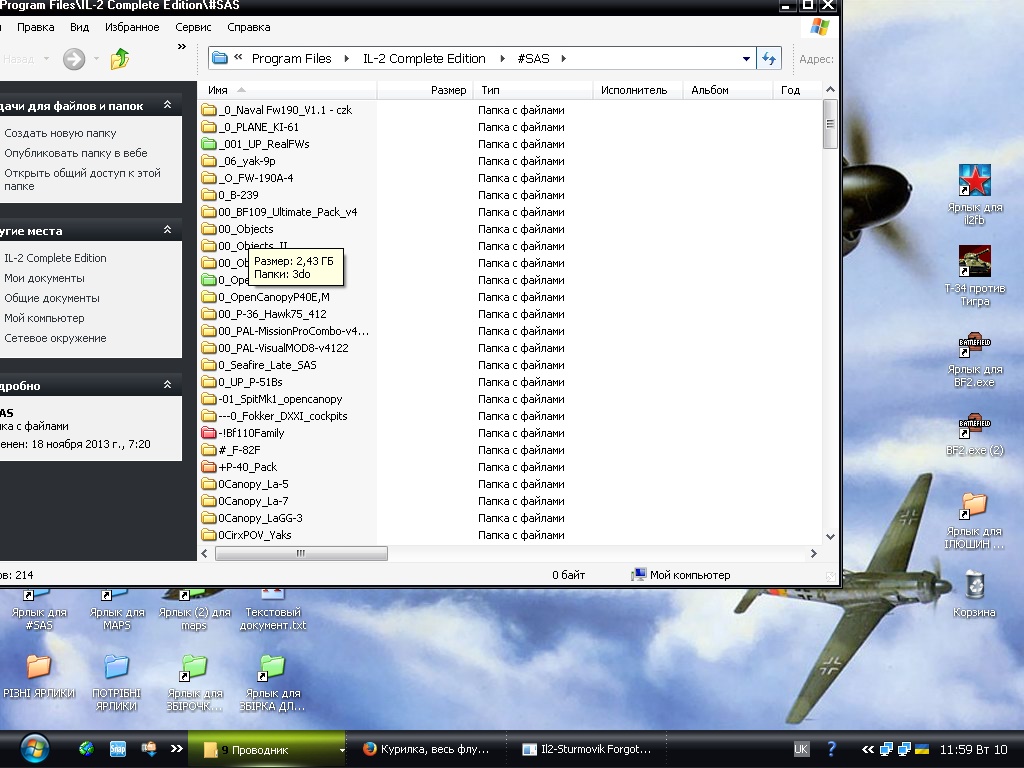Open Мои документы link

point(44,278)
